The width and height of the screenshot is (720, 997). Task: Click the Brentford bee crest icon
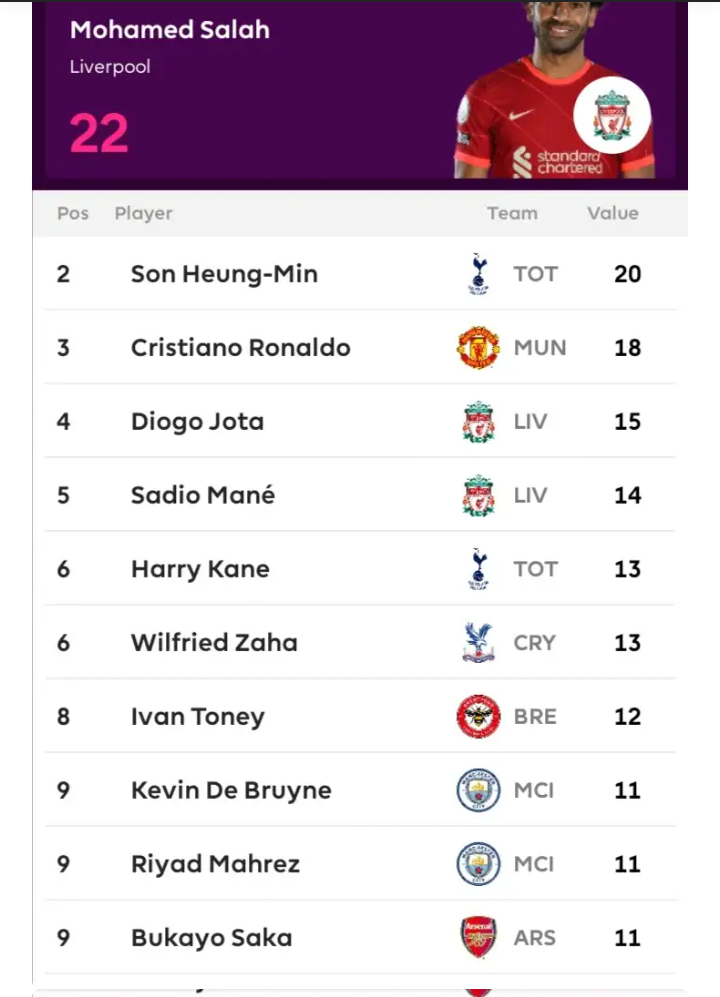478,717
